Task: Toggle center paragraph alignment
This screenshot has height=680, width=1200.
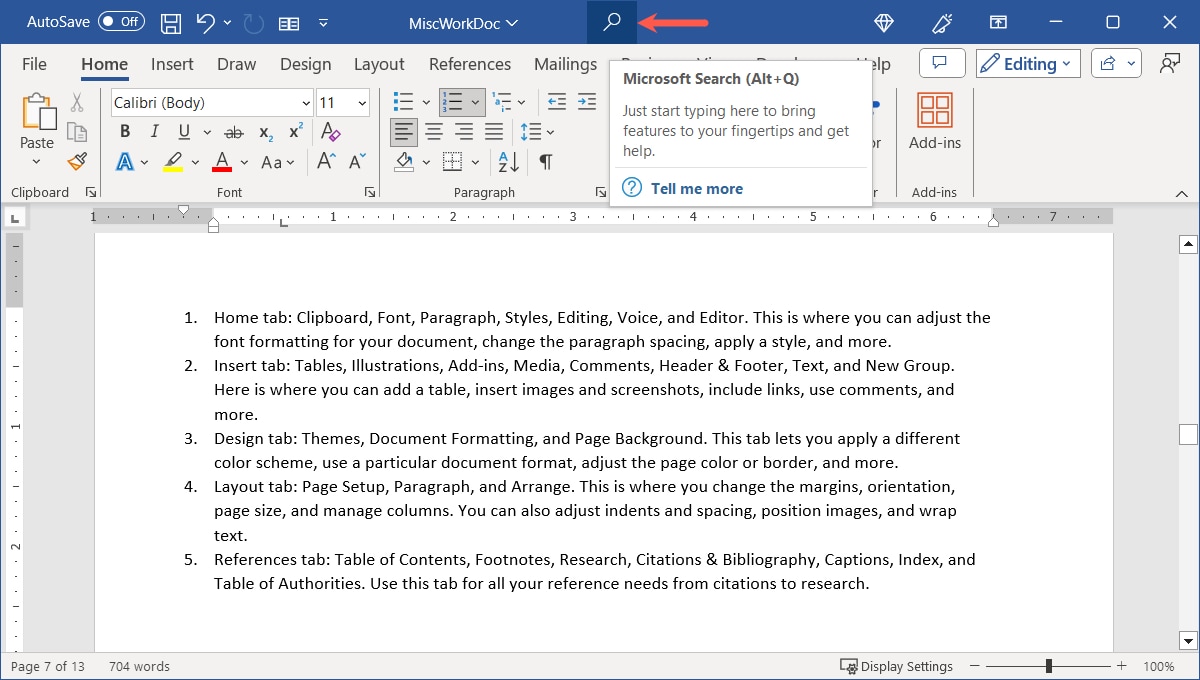Action: [433, 131]
